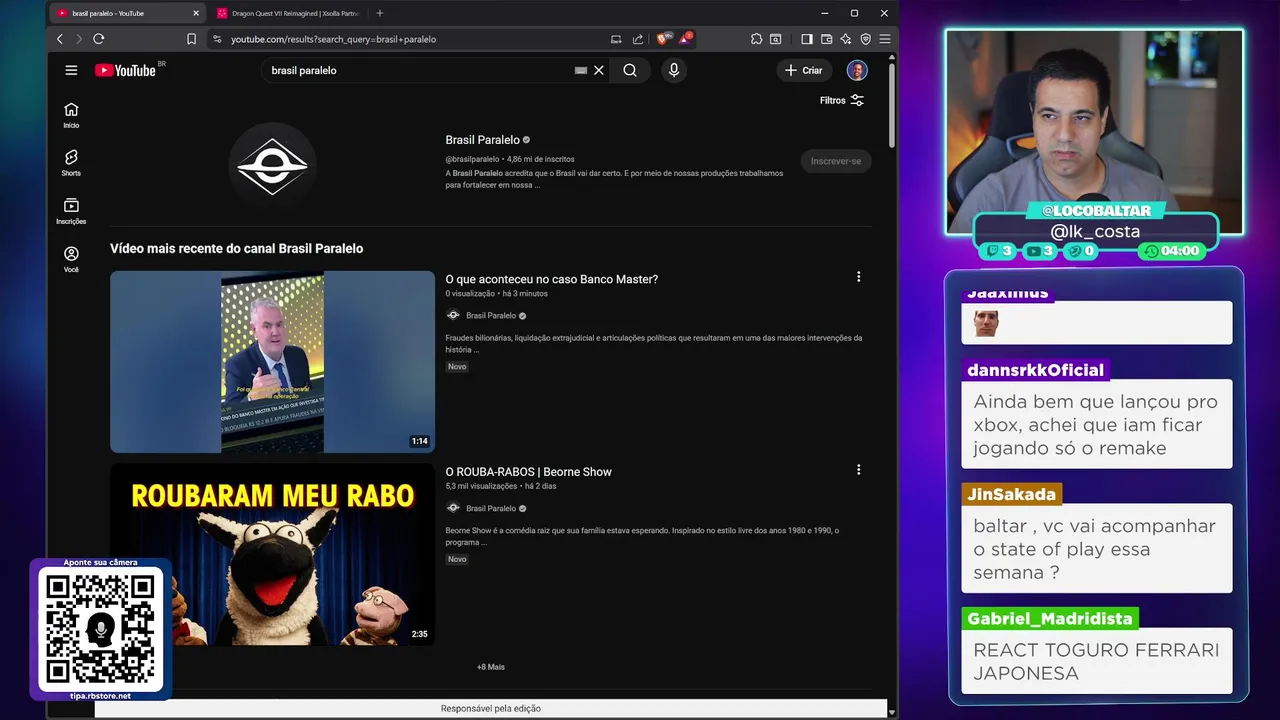This screenshot has width=1280, height=720.
Task: Click the Gabriel_Madridista chat username
Action: (x=1049, y=619)
